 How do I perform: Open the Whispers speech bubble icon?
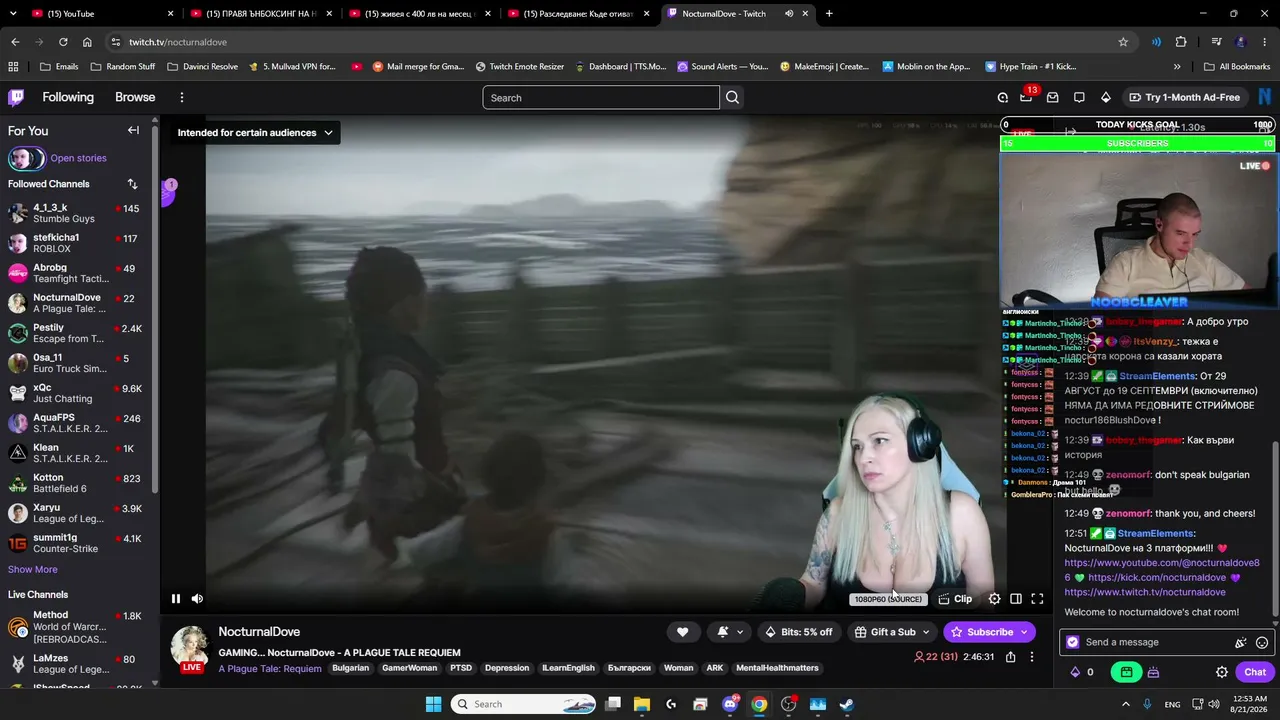pyautogui.click(x=1079, y=97)
